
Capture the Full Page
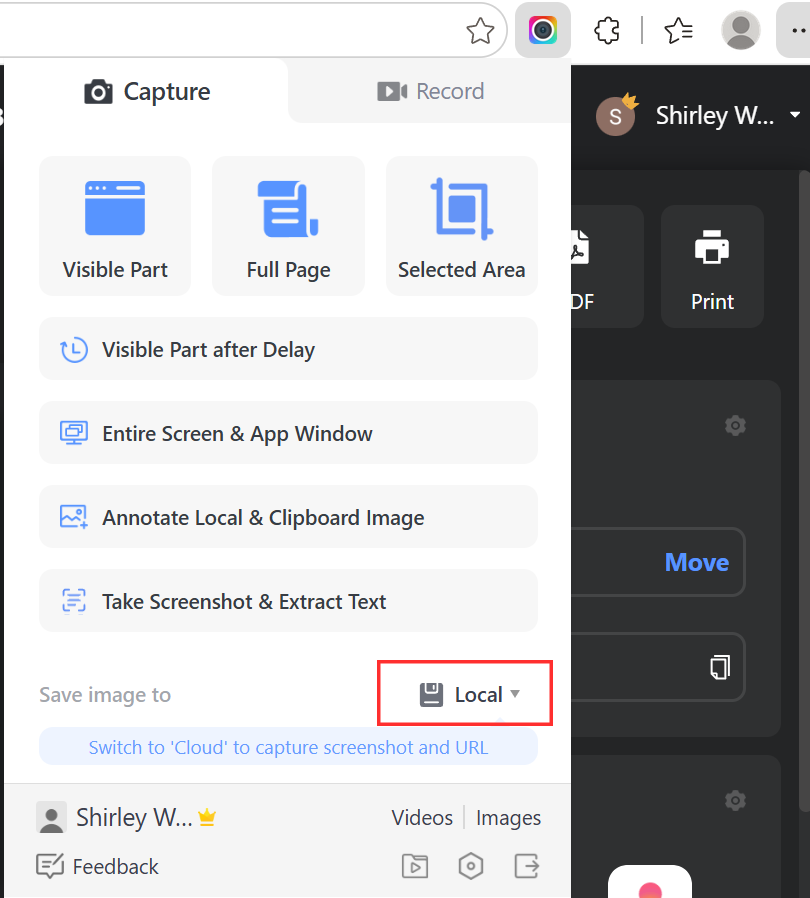(288, 226)
